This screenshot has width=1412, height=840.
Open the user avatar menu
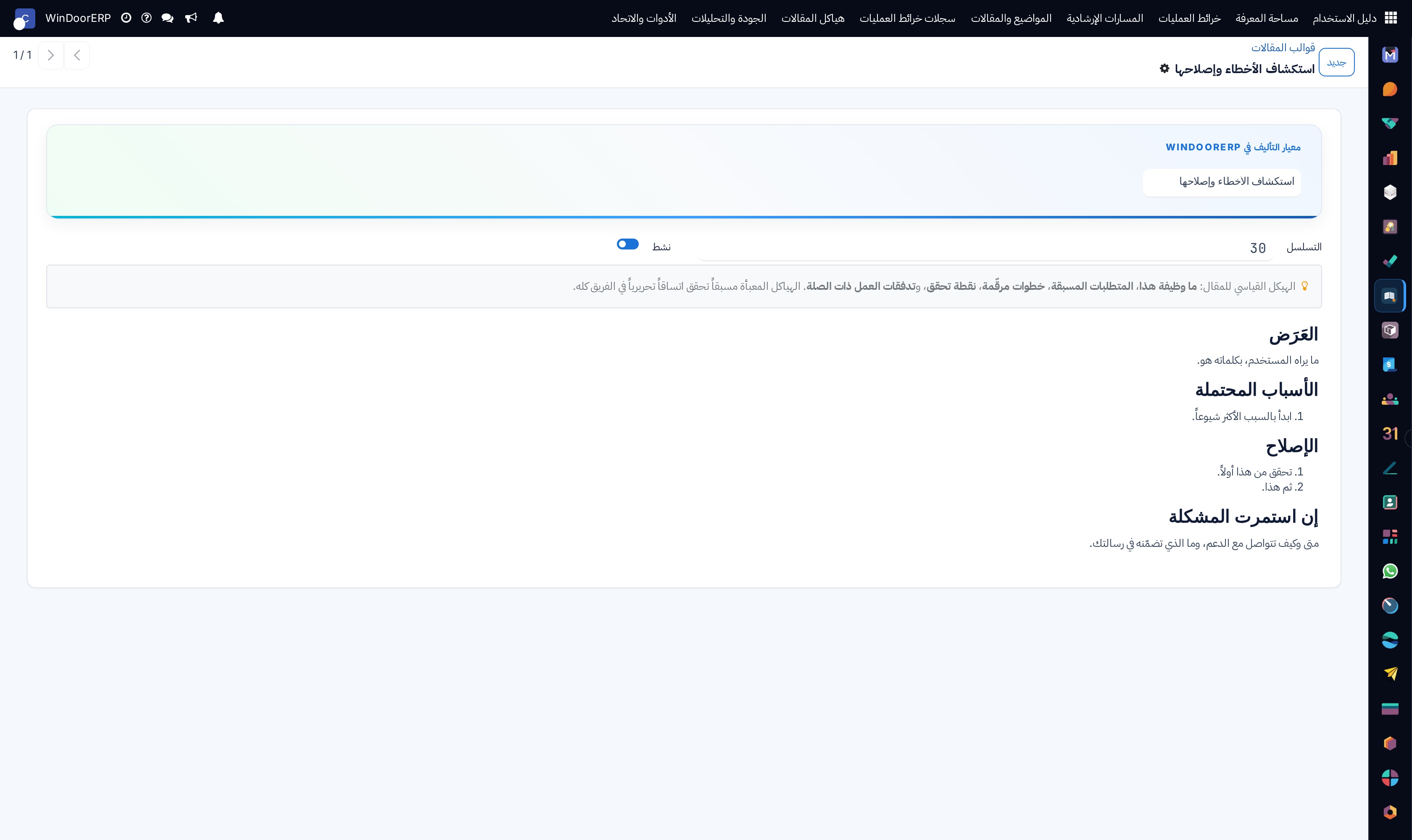(x=24, y=18)
